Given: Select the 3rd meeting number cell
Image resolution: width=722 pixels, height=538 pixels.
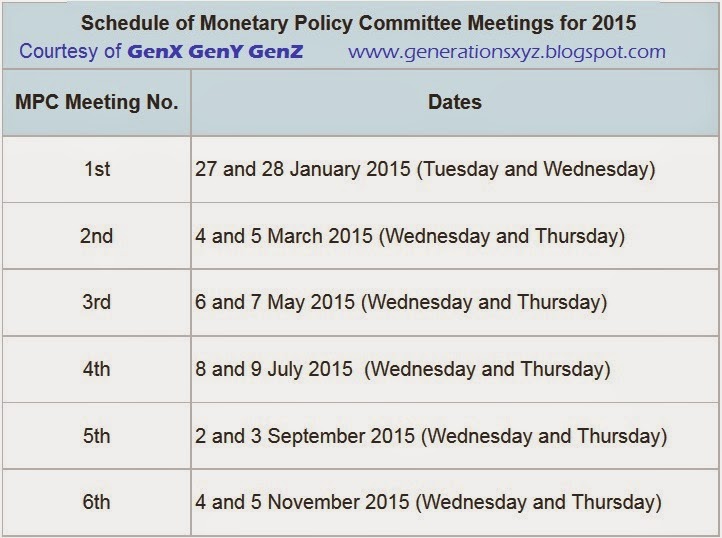Looking at the screenshot, I should (x=96, y=302).
